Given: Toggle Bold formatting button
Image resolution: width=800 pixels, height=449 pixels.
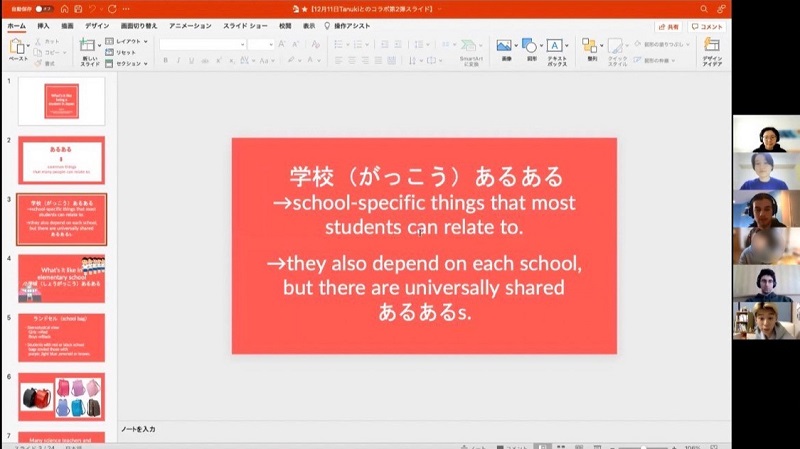Looking at the screenshot, I should pos(165,60).
